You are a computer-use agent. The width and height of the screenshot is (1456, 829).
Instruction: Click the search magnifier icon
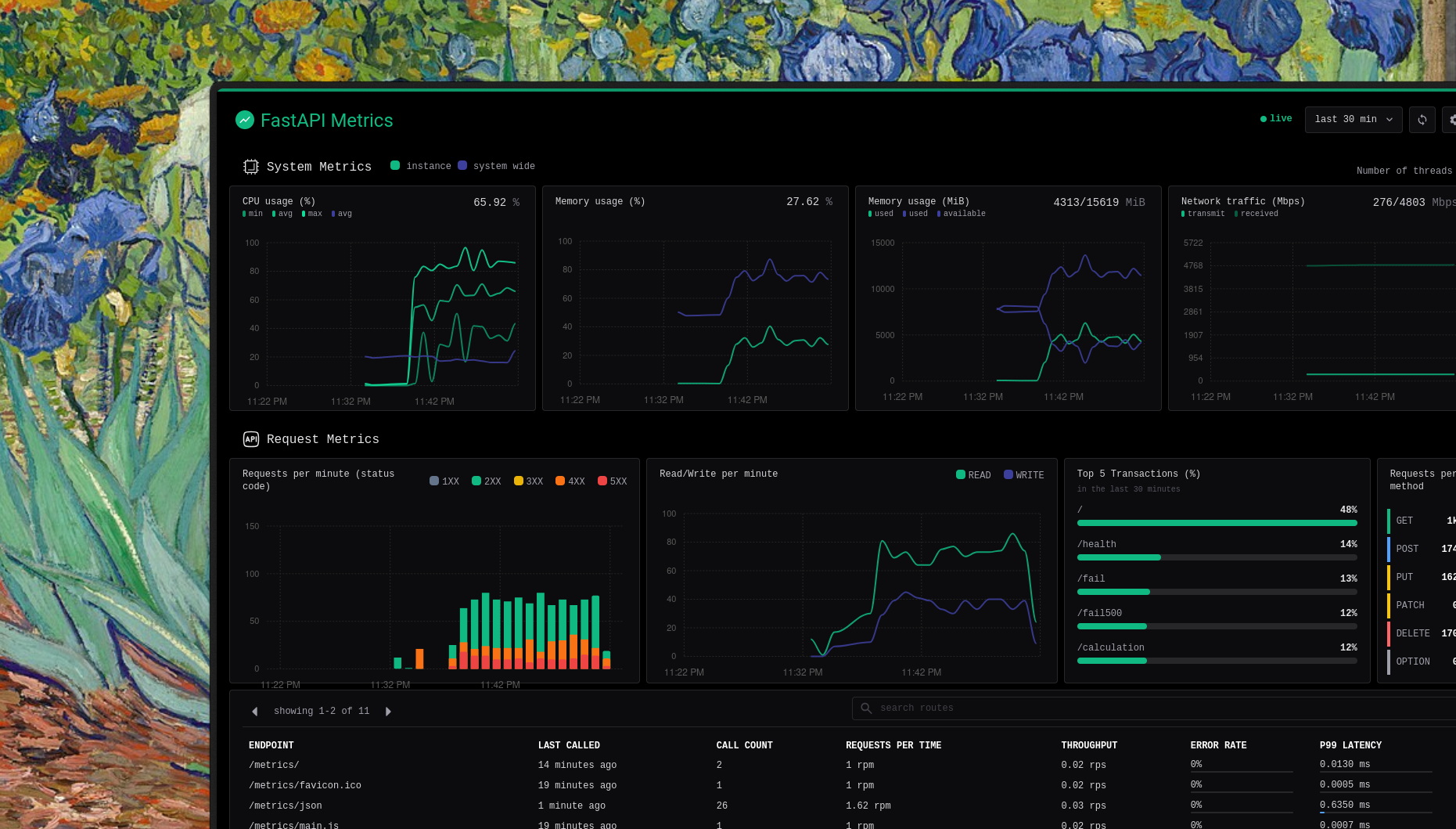click(x=866, y=708)
